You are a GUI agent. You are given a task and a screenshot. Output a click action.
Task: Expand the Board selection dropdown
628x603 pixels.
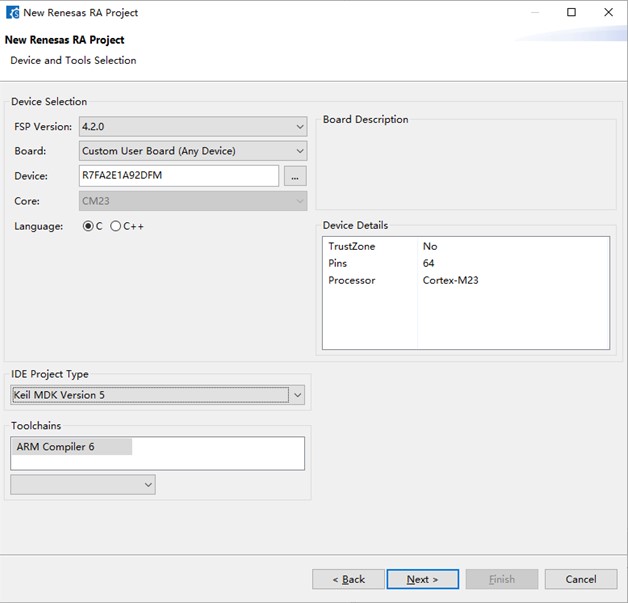192,151
